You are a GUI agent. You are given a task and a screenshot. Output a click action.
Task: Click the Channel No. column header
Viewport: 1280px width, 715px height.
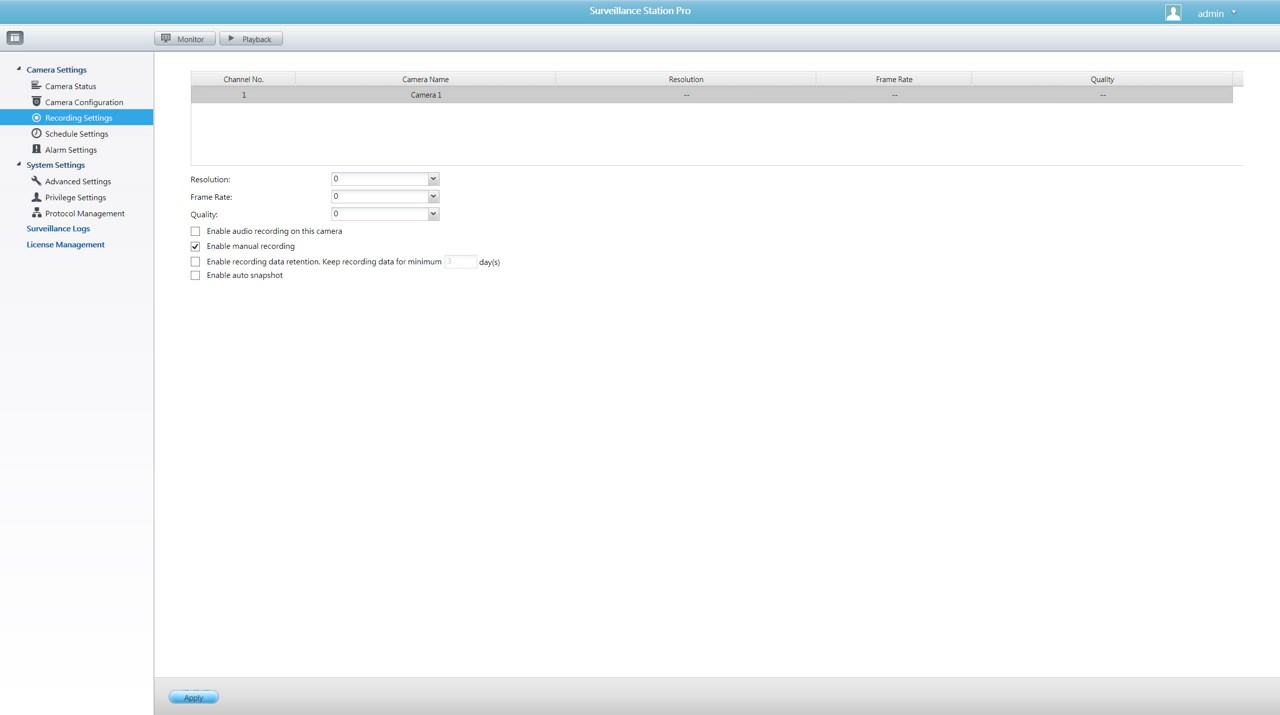pyautogui.click(x=243, y=79)
